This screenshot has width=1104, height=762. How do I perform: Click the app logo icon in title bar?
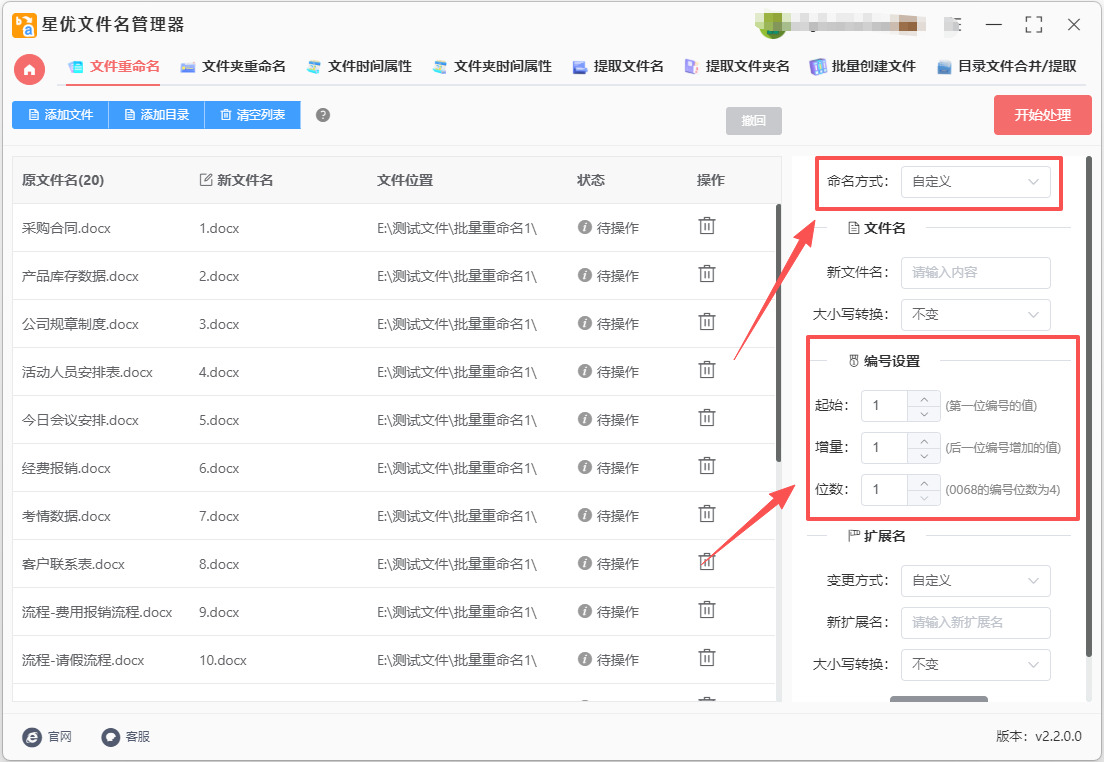tap(24, 25)
